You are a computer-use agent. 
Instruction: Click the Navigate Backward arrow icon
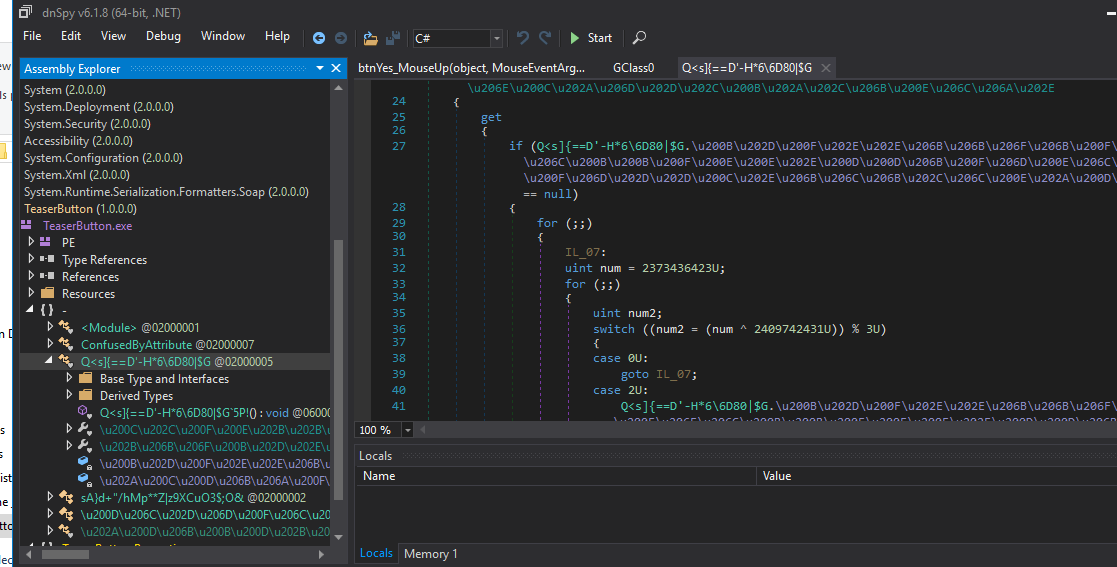click(319, 38)
